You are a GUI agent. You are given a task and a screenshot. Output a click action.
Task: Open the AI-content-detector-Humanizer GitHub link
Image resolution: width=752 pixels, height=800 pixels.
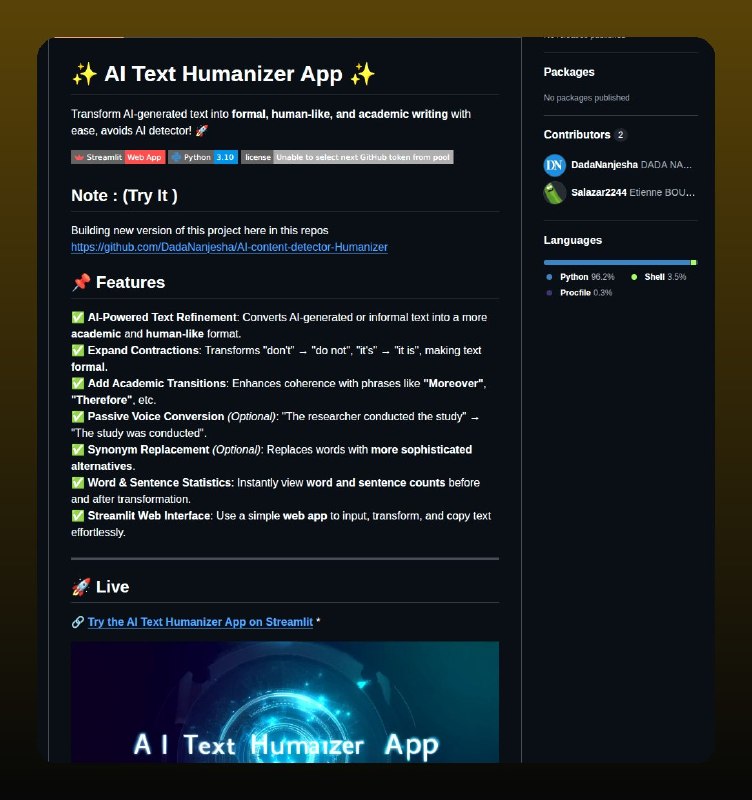[x=229, y=247]
